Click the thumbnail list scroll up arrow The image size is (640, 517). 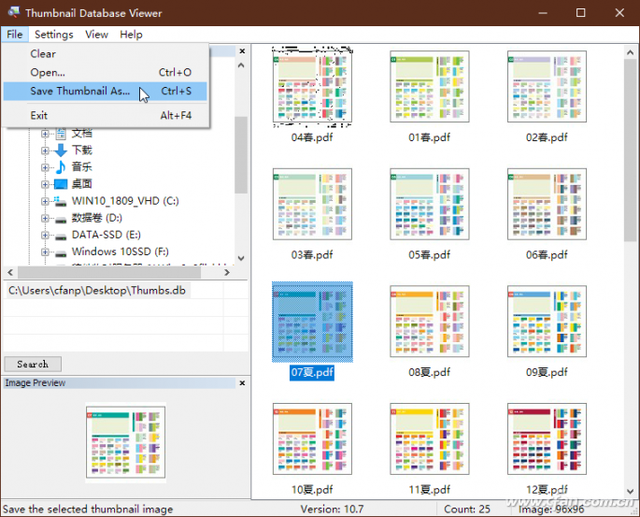[630, 53]
